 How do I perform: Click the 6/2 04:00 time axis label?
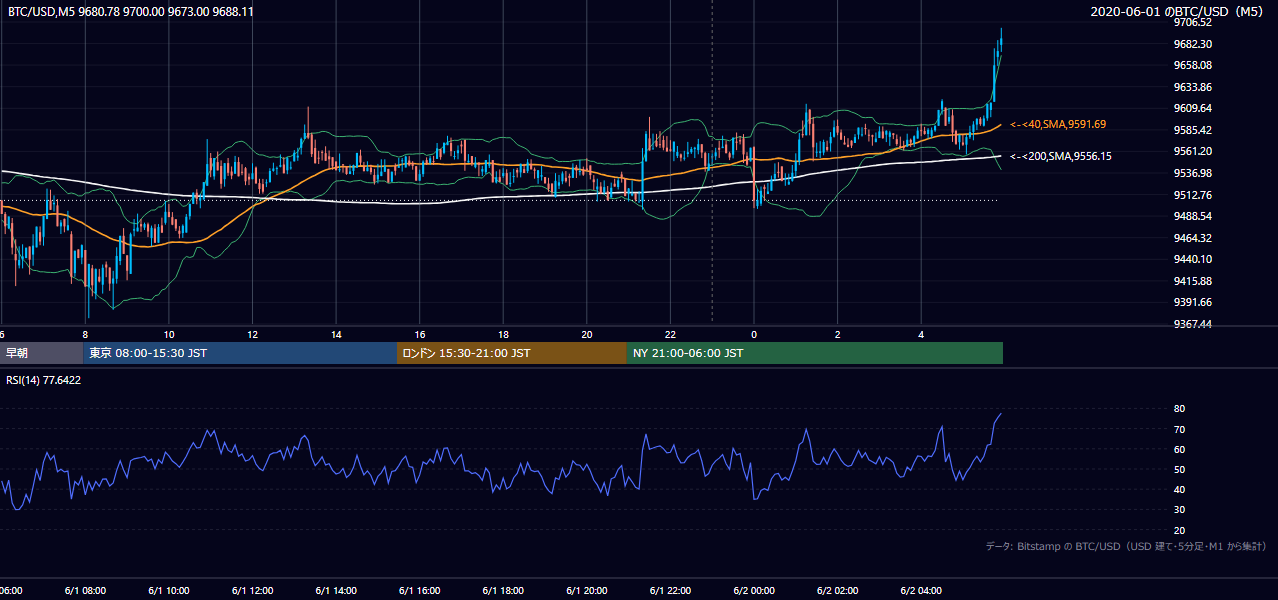coord(921,590)
